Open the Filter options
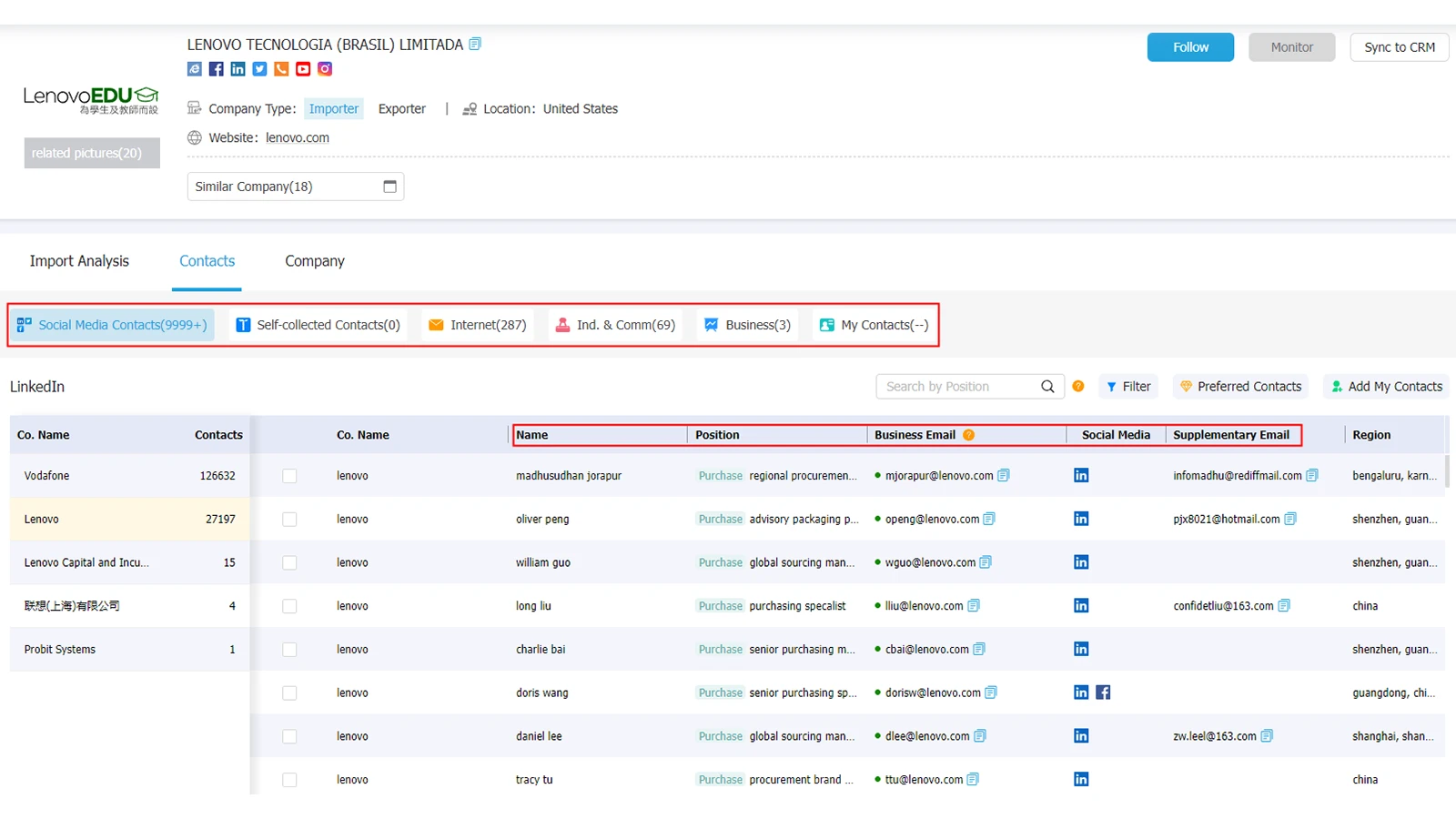1456x819 pixels. [1128, 387]
